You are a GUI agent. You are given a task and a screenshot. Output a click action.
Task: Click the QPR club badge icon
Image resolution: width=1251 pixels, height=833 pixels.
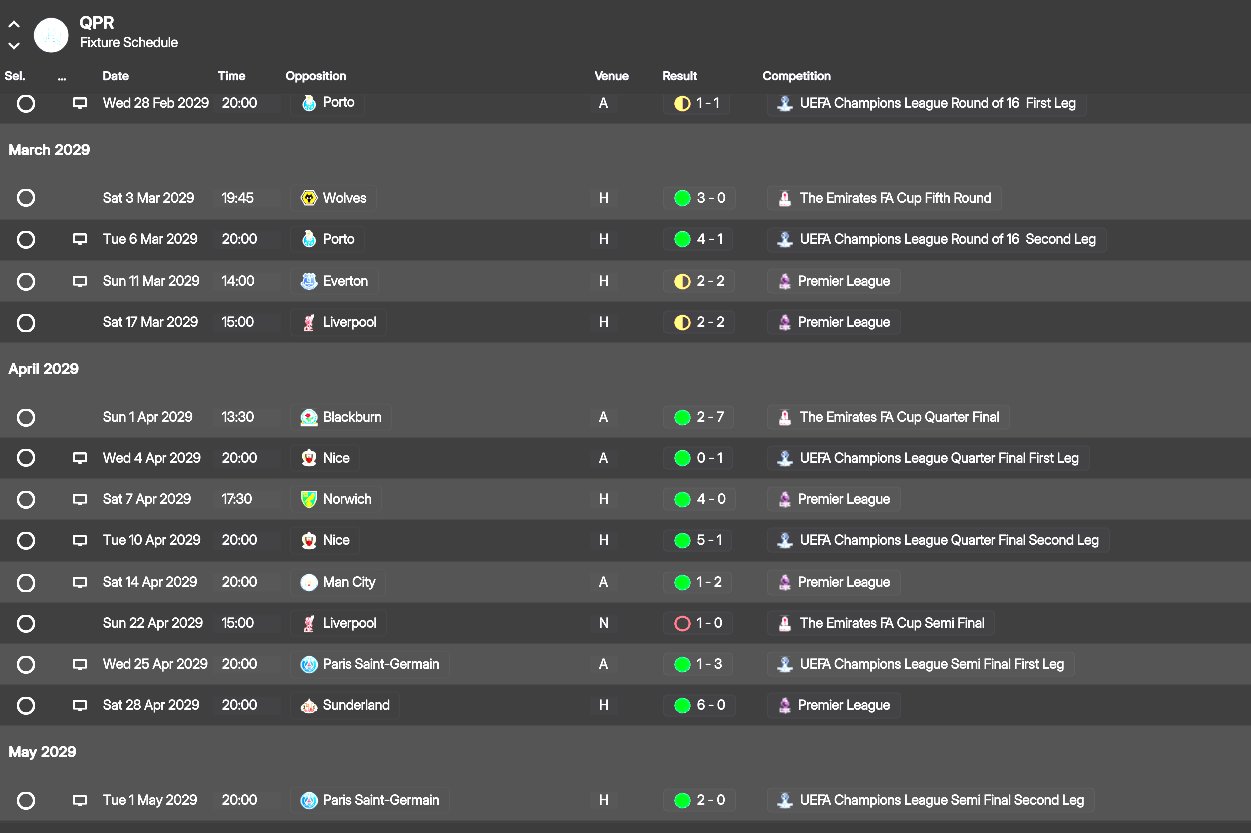51,35
